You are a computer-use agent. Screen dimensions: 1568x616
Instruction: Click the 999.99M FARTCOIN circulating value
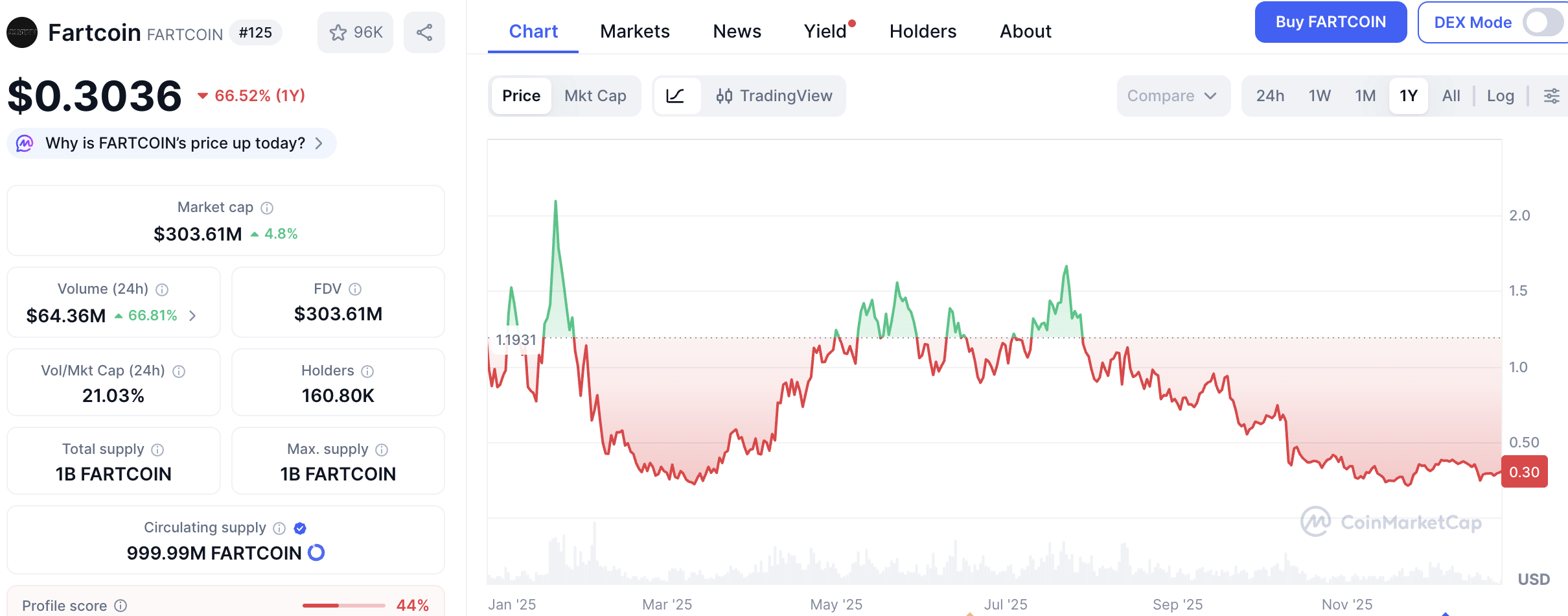(x=214, y=553)
